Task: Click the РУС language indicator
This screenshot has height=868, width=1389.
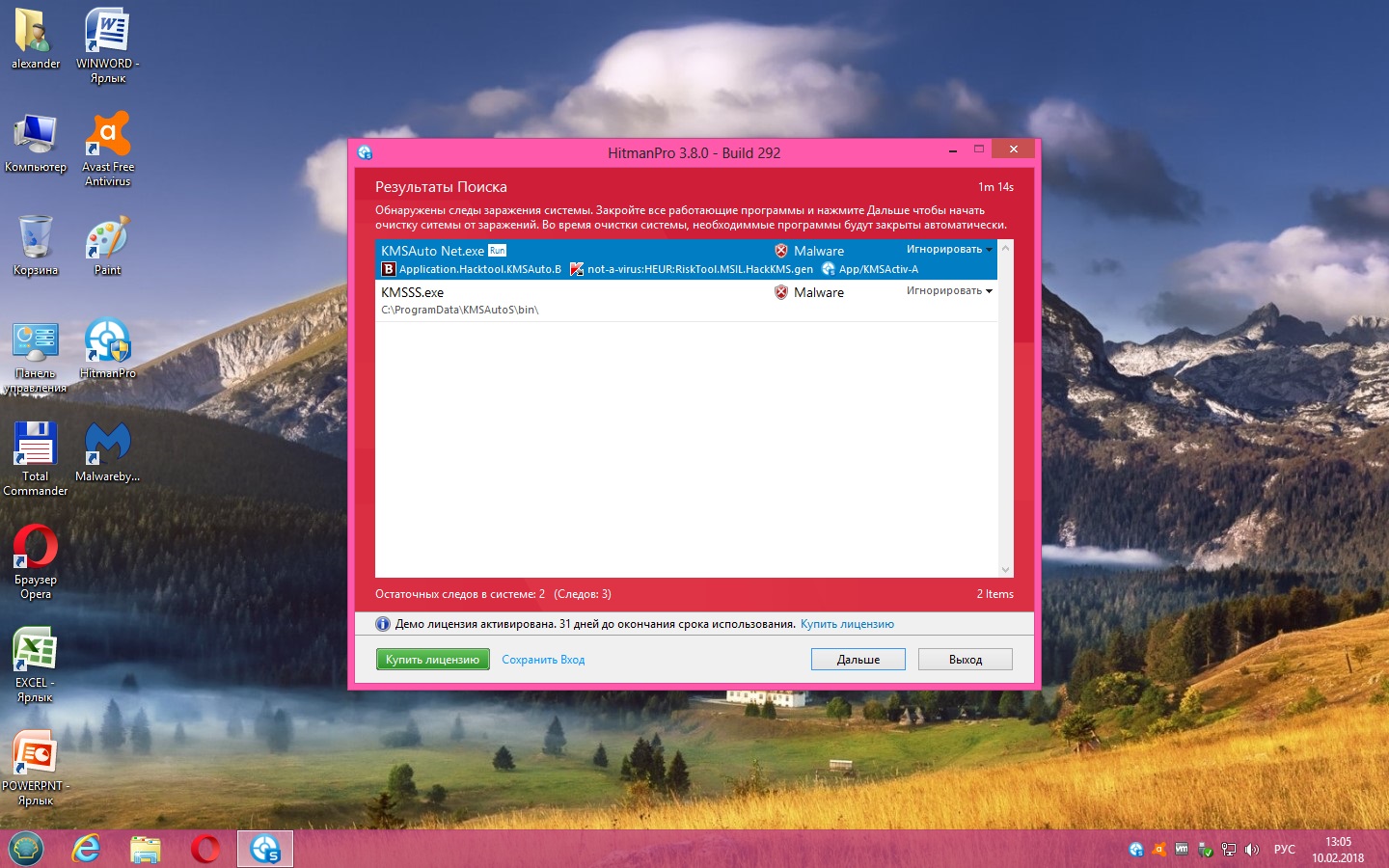Action: tap(1285, 850)
